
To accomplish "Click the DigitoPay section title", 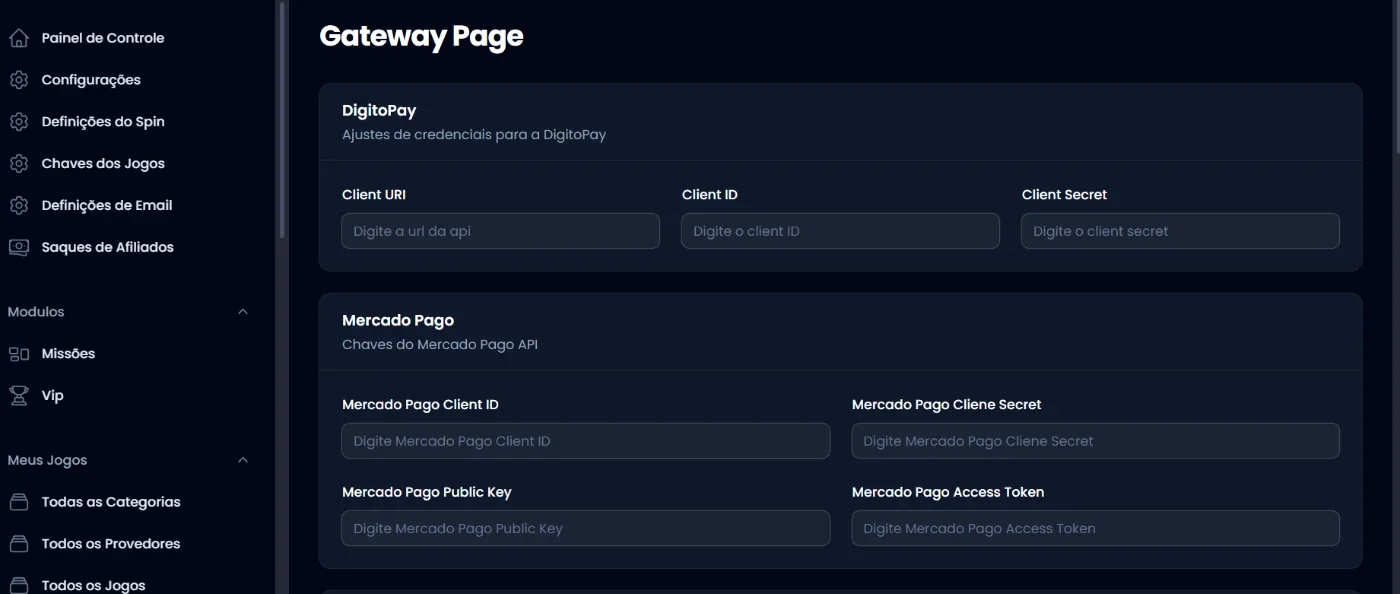I will pyautogui.click(x=379, y=111).
